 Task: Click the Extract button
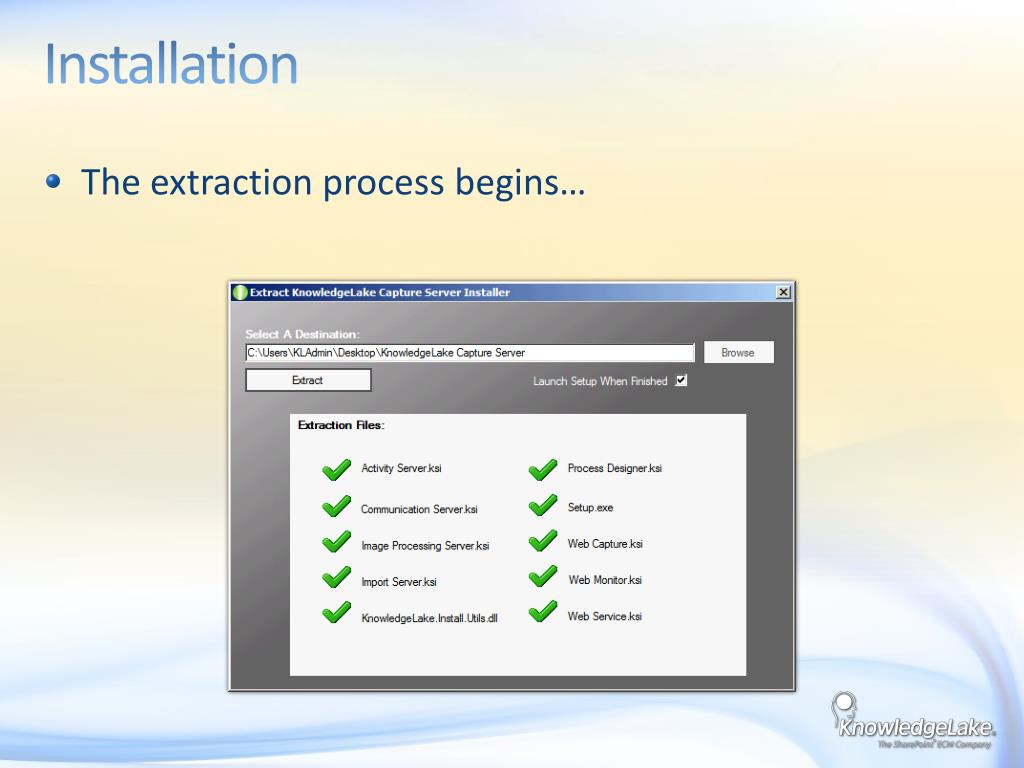tap(308, 380)
